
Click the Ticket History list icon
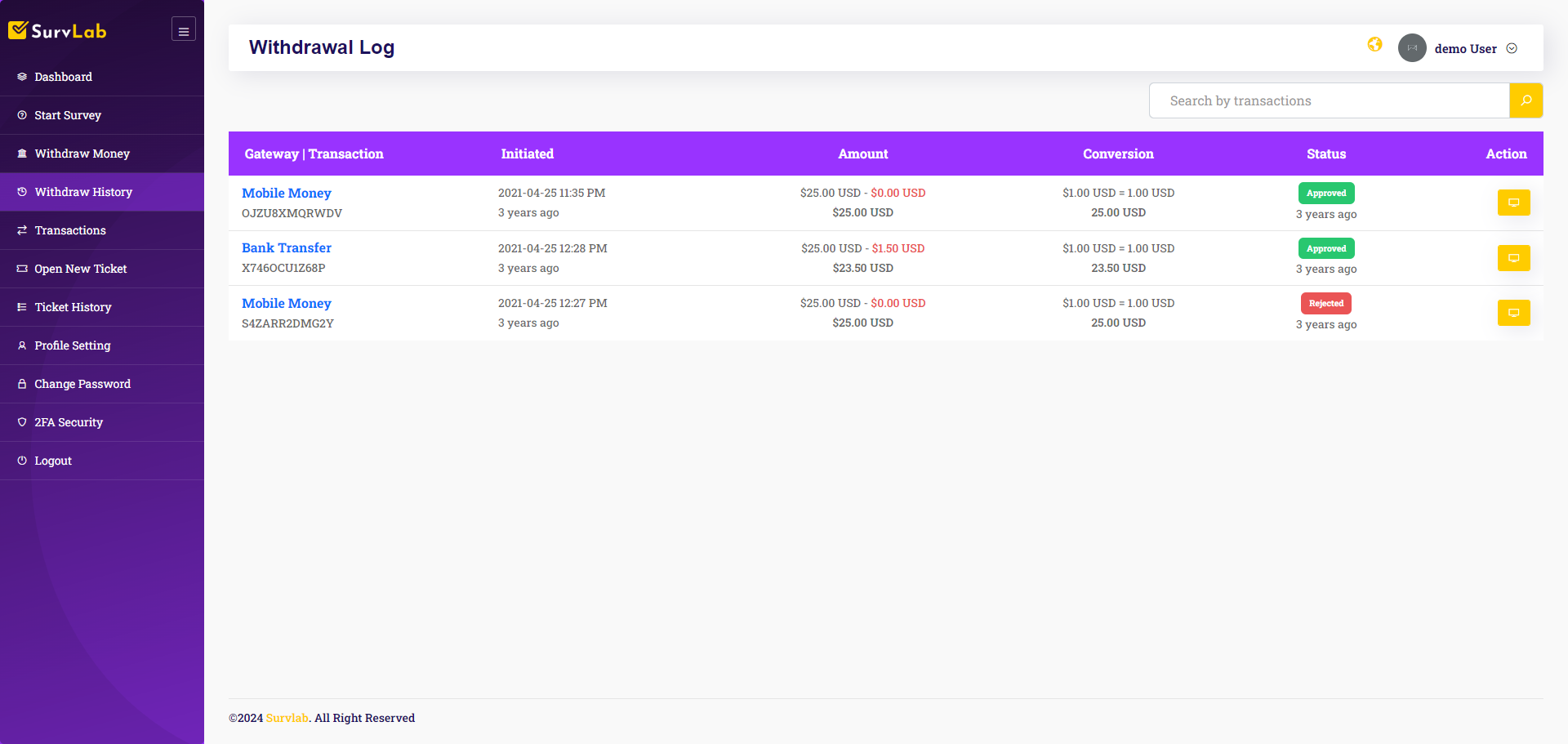pos(22,307)
